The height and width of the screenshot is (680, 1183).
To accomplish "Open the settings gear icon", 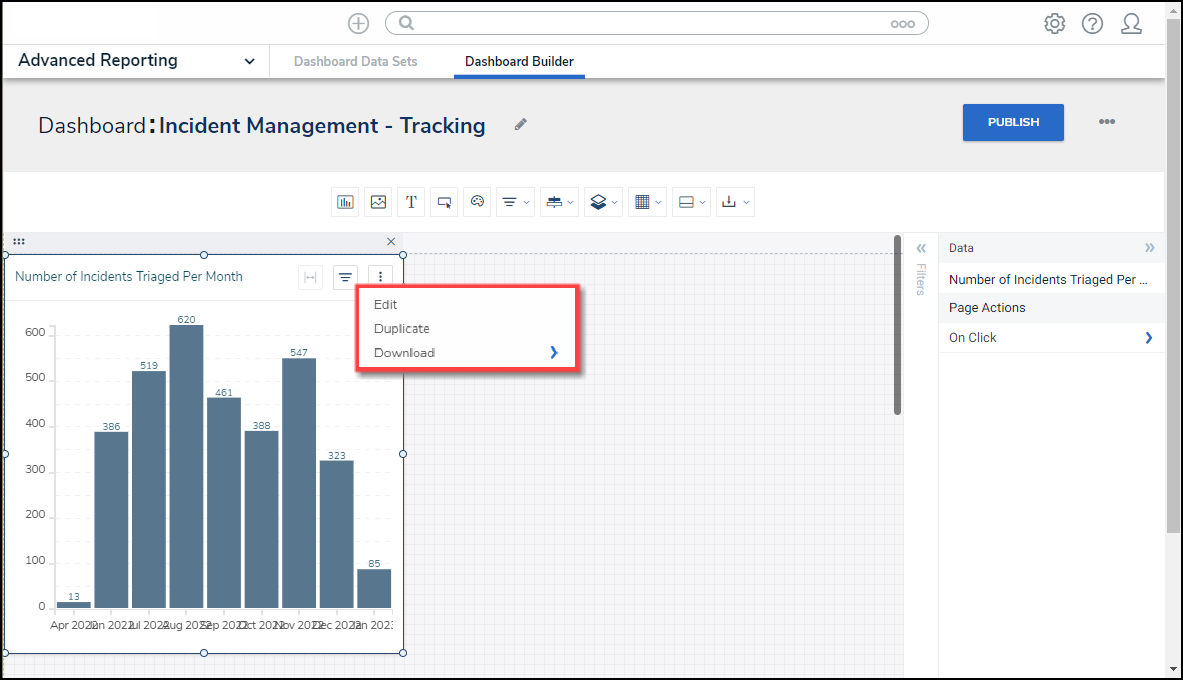I will point(1054,24).
